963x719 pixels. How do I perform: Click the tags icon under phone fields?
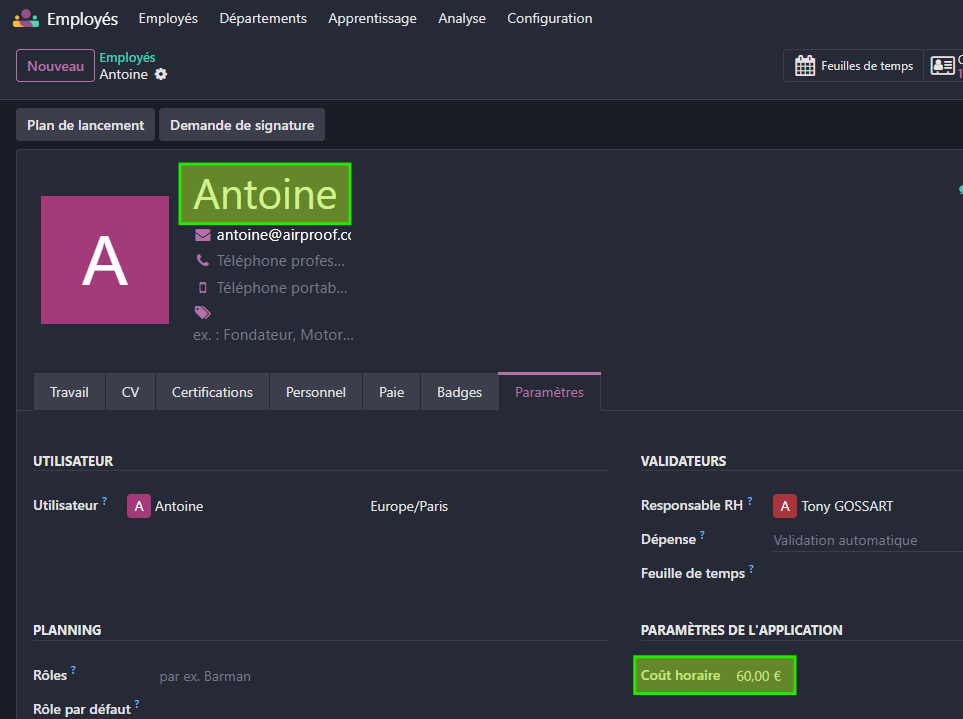203,312
